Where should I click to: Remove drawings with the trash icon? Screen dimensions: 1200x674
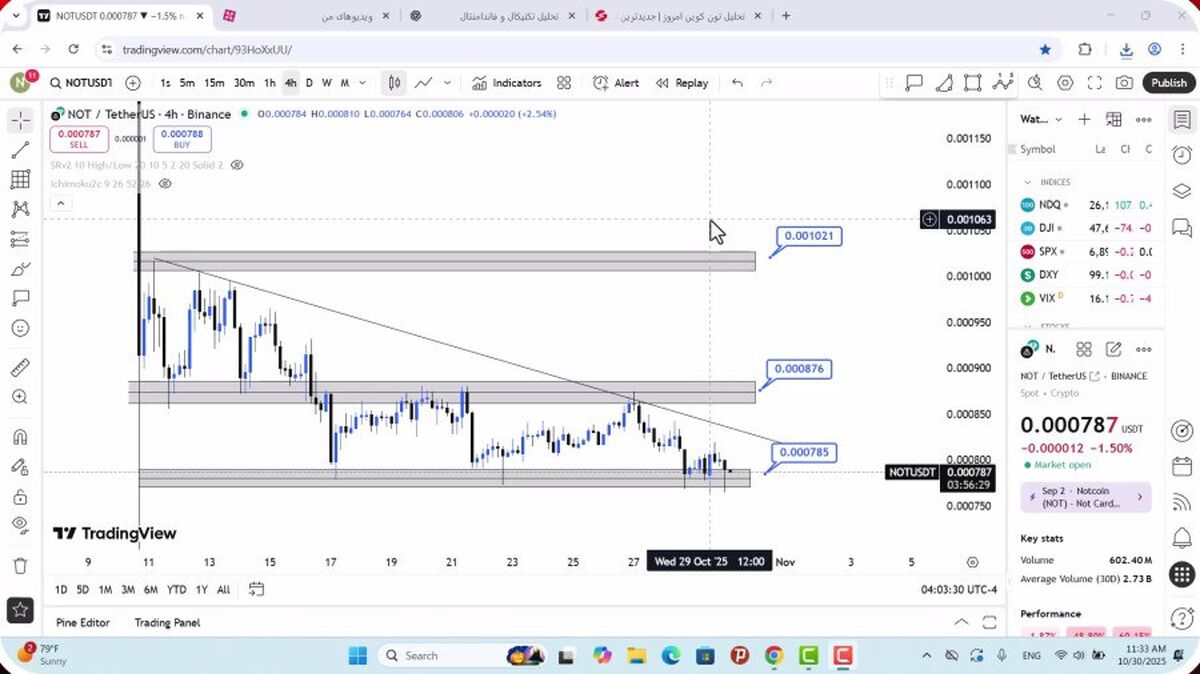20,566
